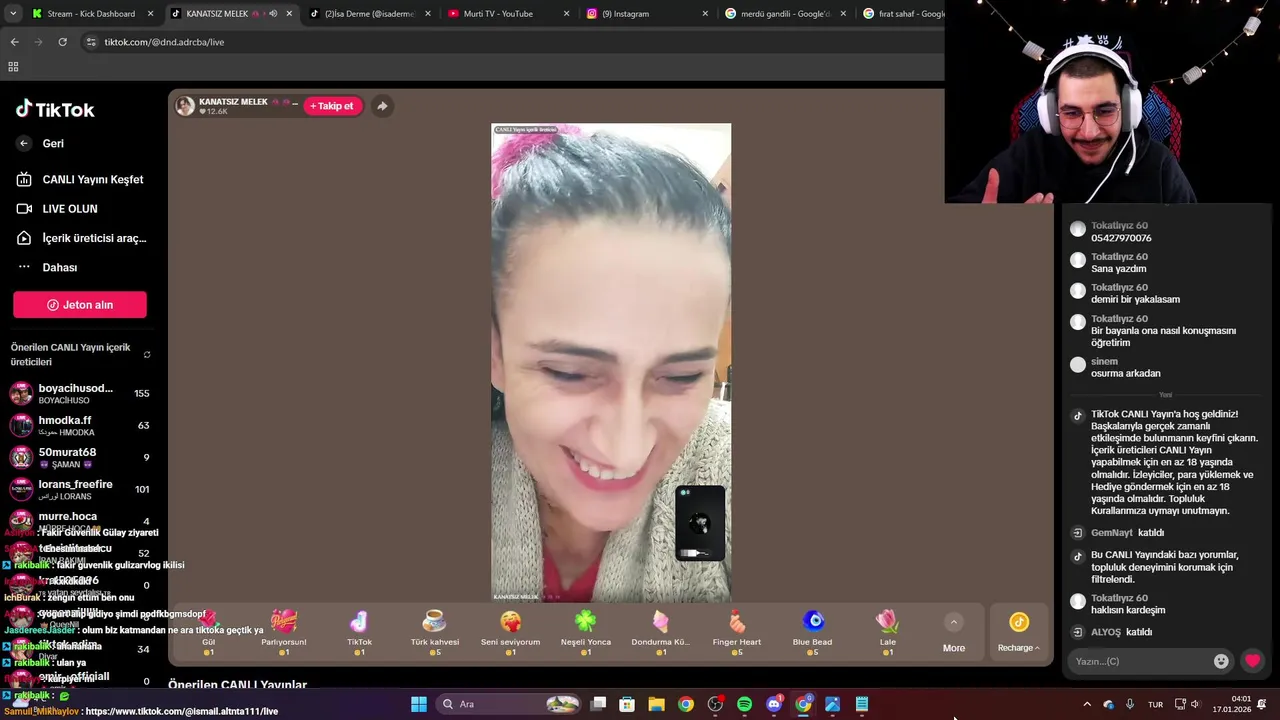Send the Dondurma Külahı gift
The image size is (1280, 720).
tap(661, 633)
